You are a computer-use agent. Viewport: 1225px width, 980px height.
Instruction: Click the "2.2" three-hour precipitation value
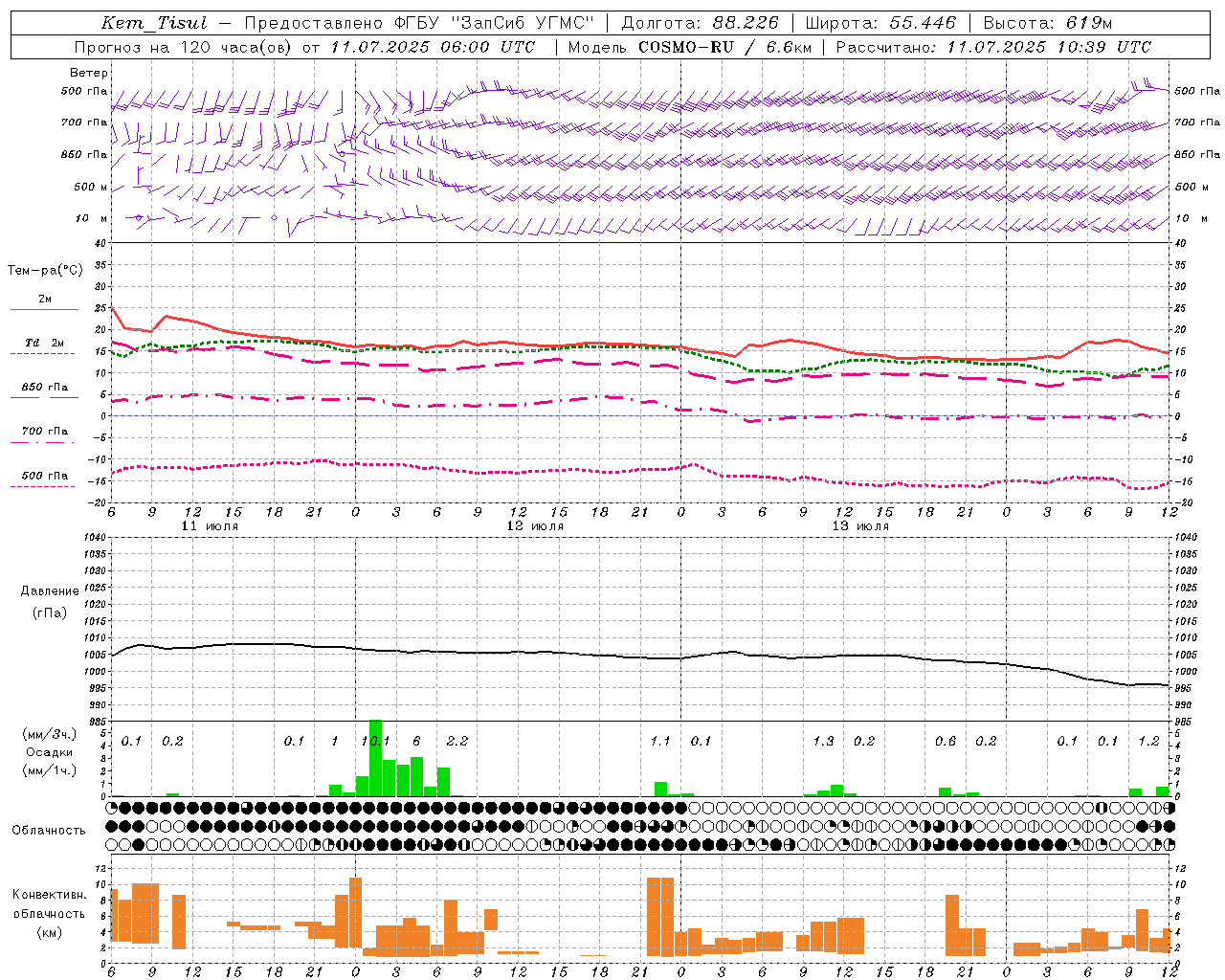[x=457, y=741]
